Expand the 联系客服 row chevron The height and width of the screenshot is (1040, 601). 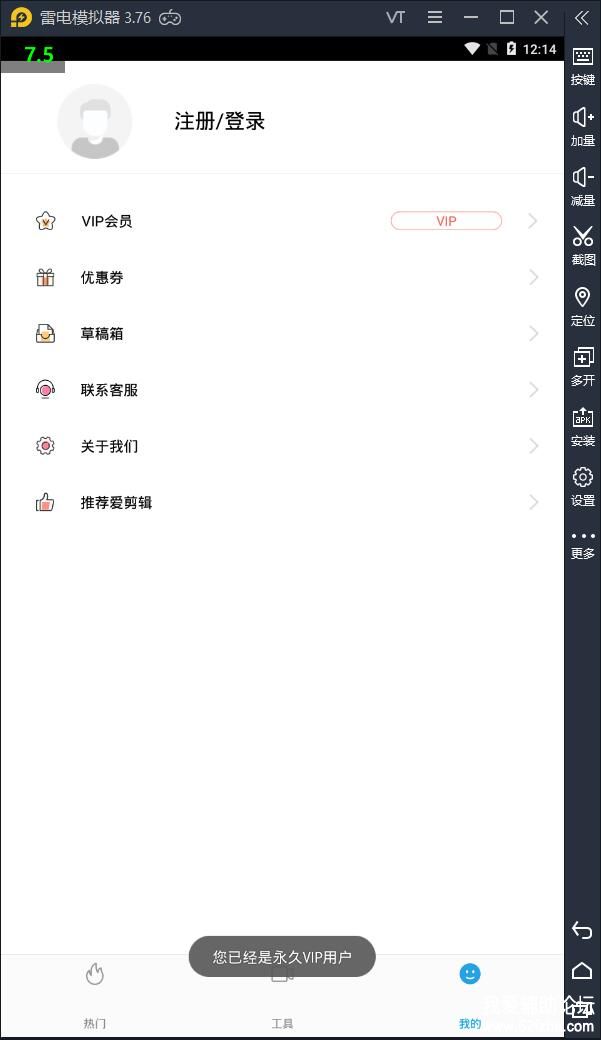pos(533,390)
